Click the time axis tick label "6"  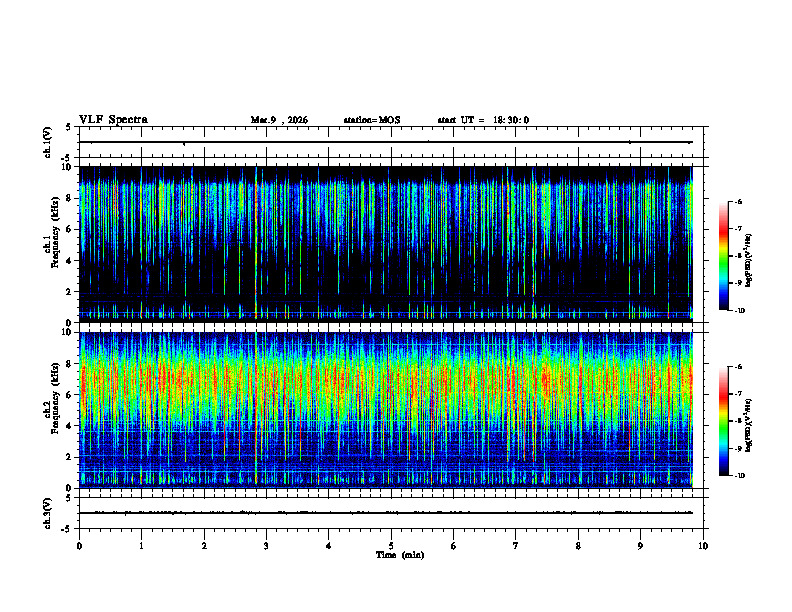[x=454, y=546]
